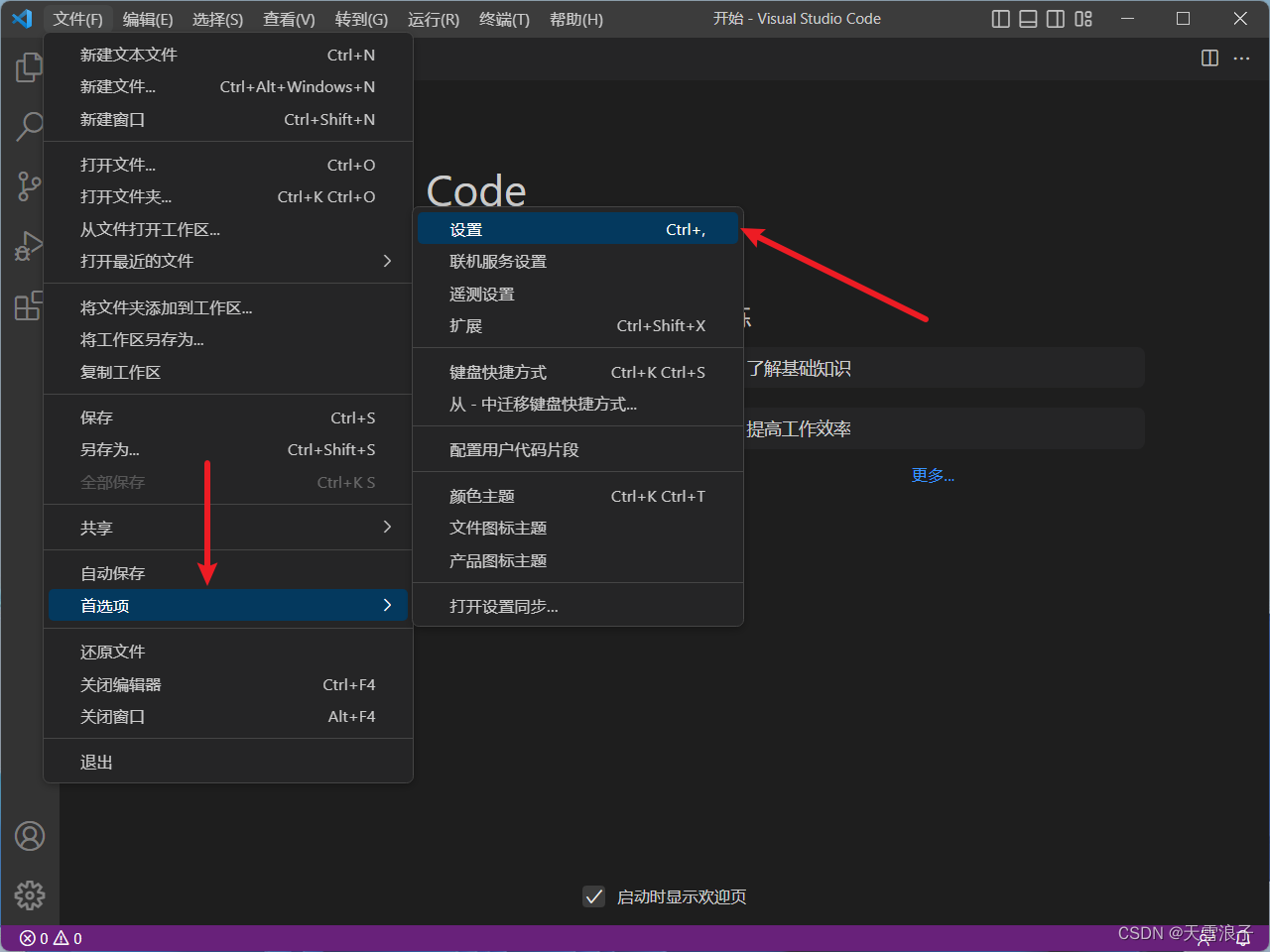Open the 选择(S) menu
Screen dimensions: 1270x952
pyautogui.click(x=217, y=19)
